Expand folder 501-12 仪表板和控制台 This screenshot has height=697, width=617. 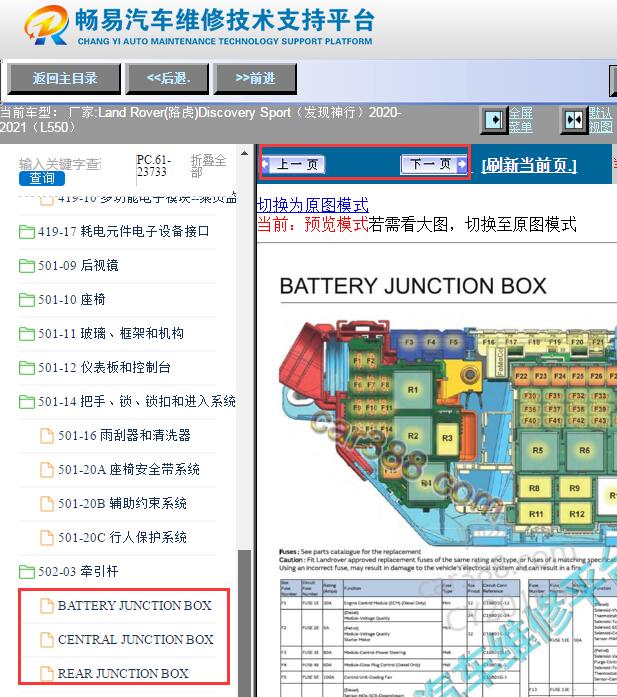pyautogui.click(x=104, y=368)
